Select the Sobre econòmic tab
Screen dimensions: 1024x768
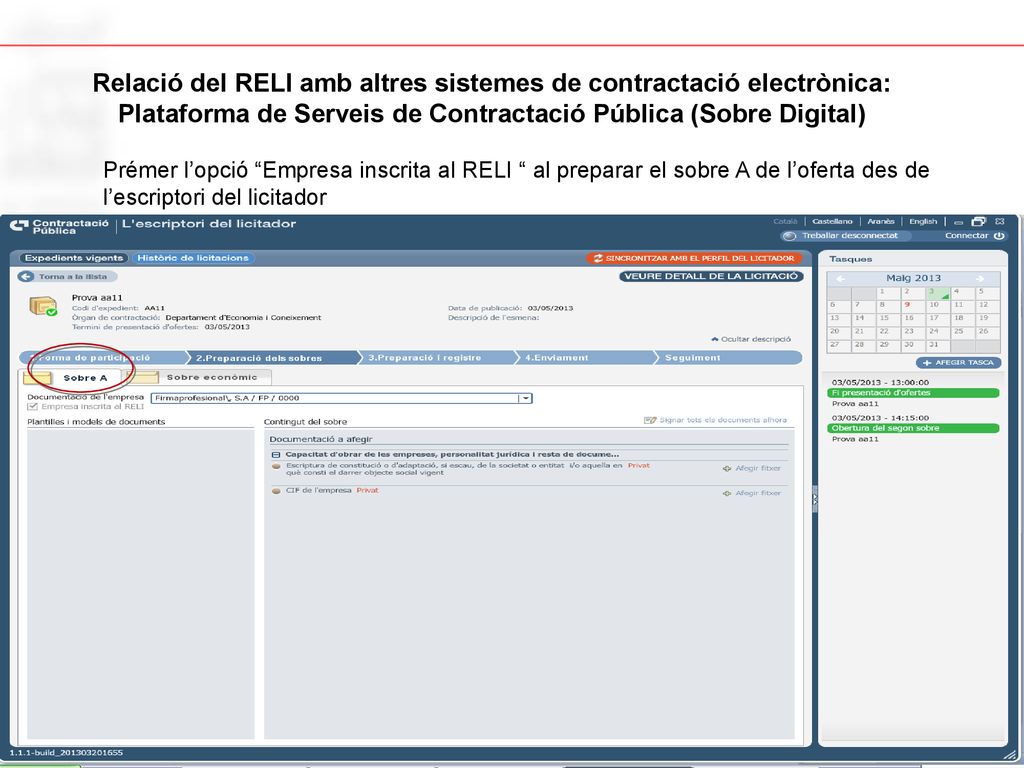tap(200, 377)
